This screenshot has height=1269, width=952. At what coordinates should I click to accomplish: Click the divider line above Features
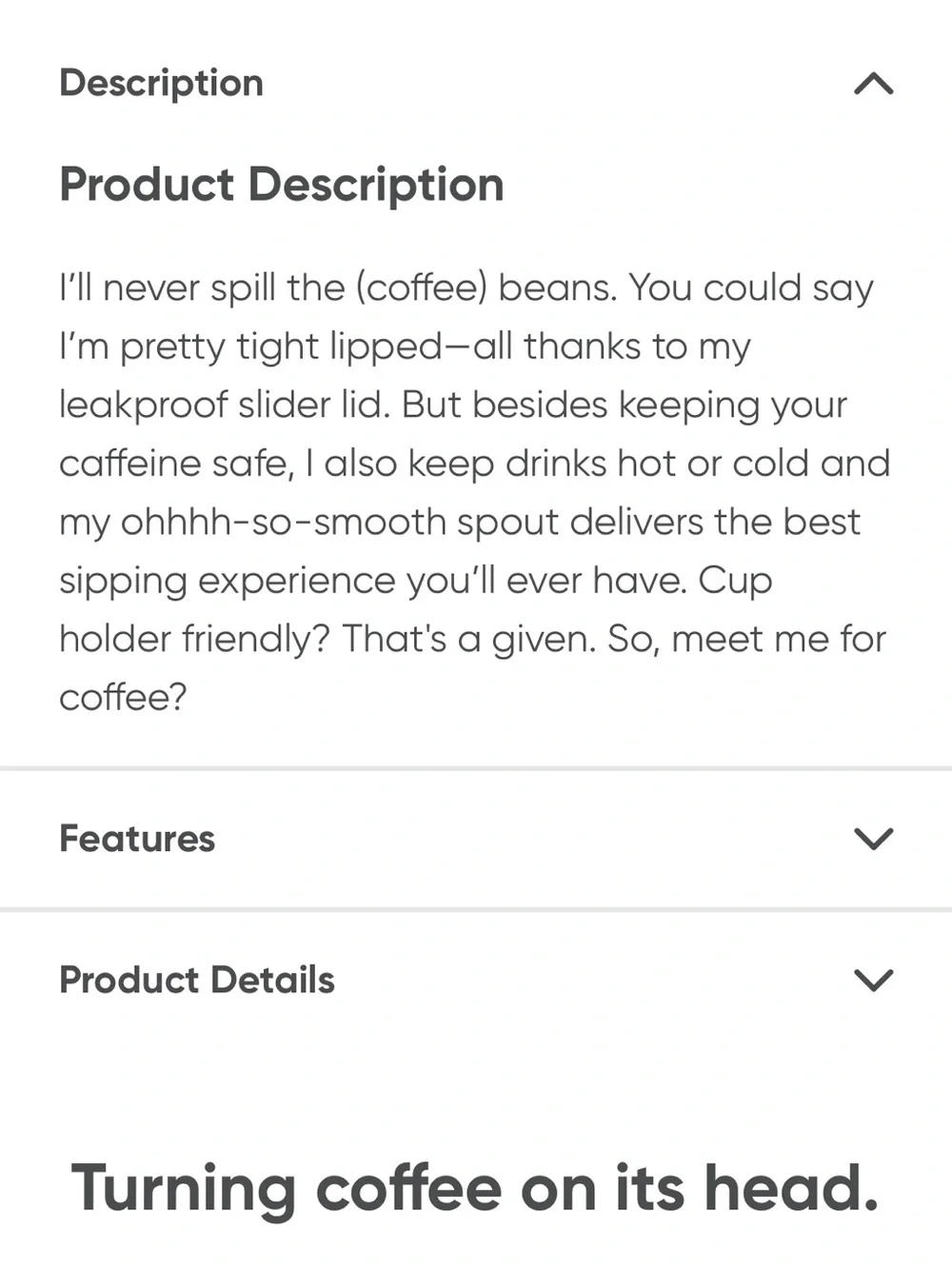pyautogui.click(x=476, y=768)
